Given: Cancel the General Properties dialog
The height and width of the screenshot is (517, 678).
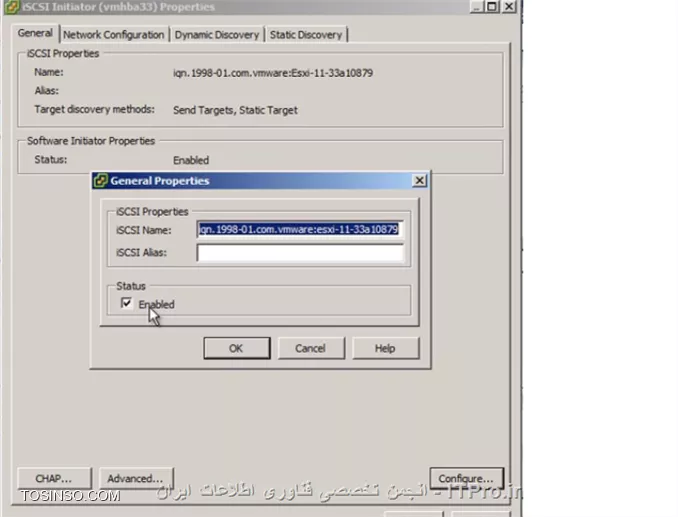Looking at the screenshot, I should [x=311, y=348].
